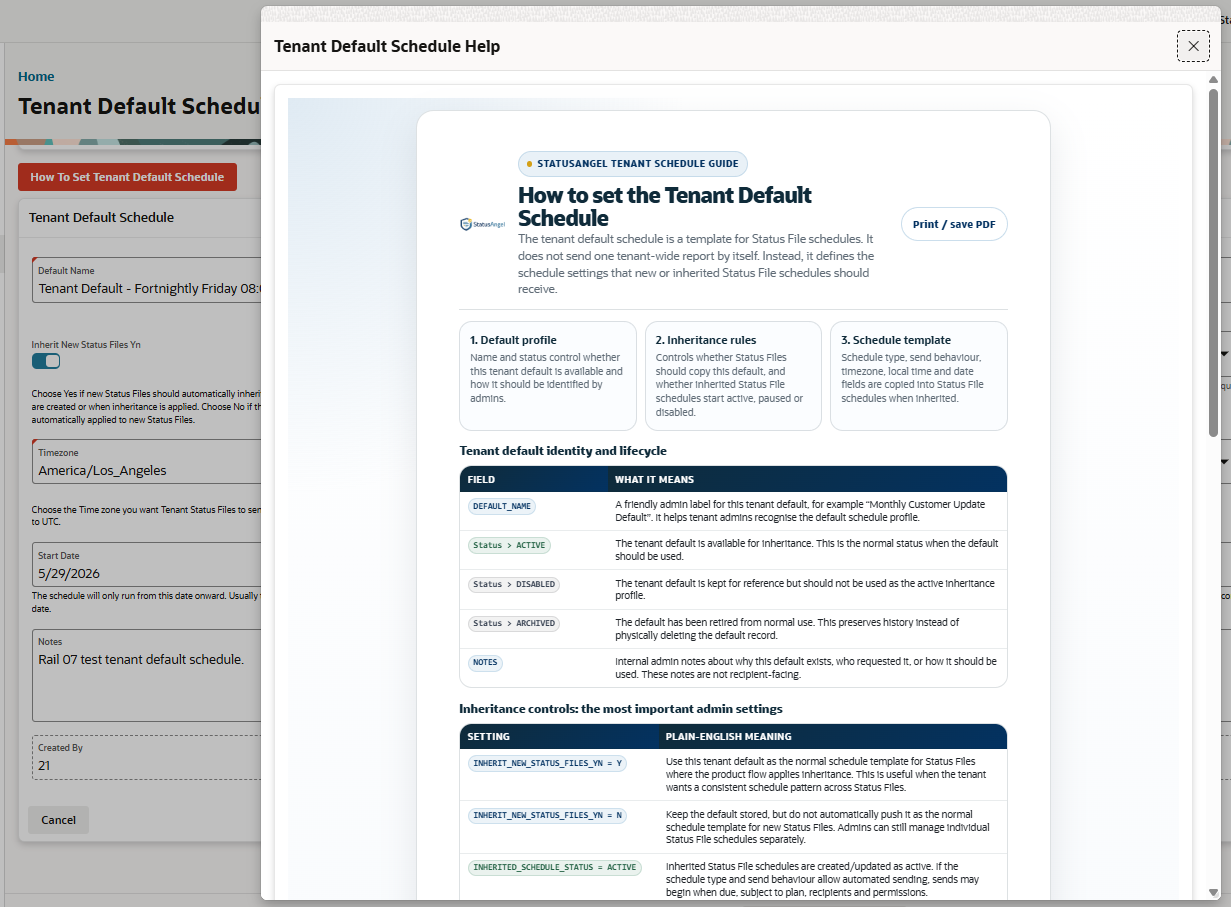This screenshot has height=907, width=1231.
Task: Click the help dialog scrollbar thumb
Action: pos(1214,262)
